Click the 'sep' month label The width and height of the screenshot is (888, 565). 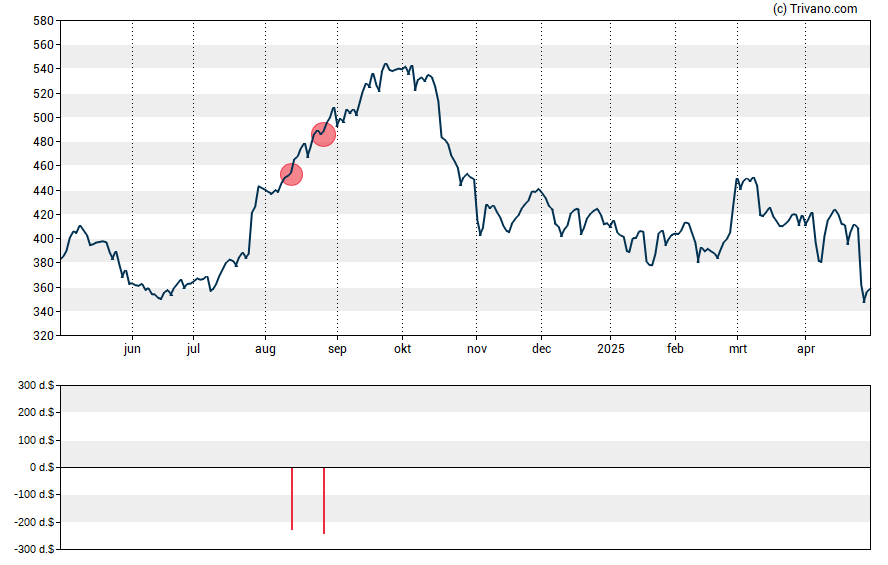click(x=338, y=349)
